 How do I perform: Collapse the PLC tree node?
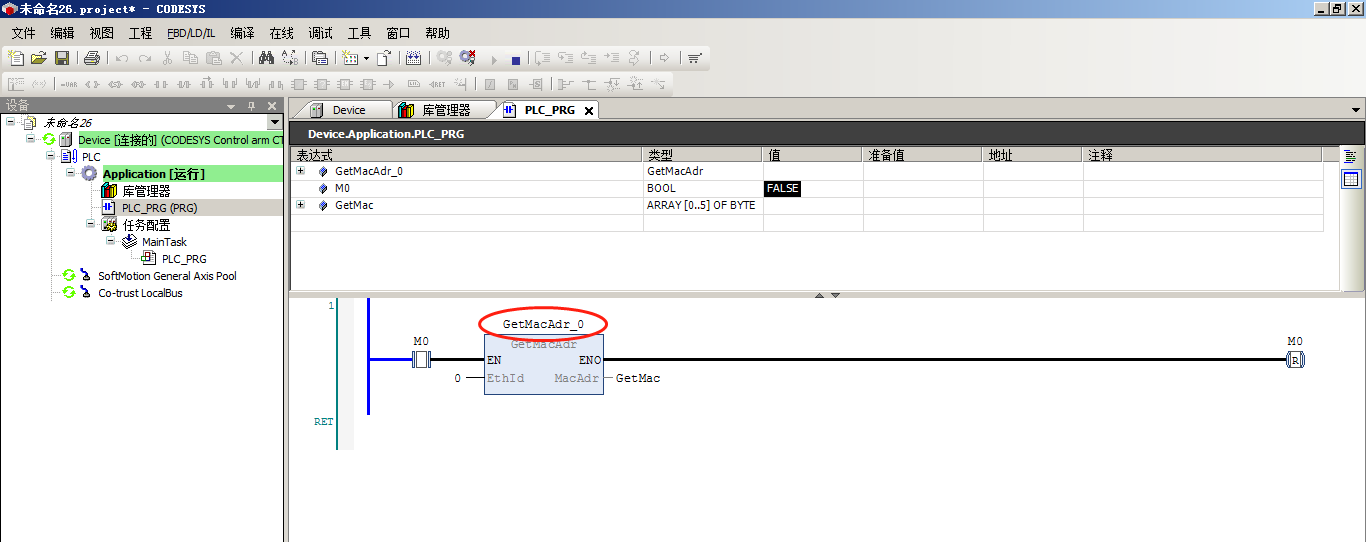pyautogui.click(x=50, y=157)
